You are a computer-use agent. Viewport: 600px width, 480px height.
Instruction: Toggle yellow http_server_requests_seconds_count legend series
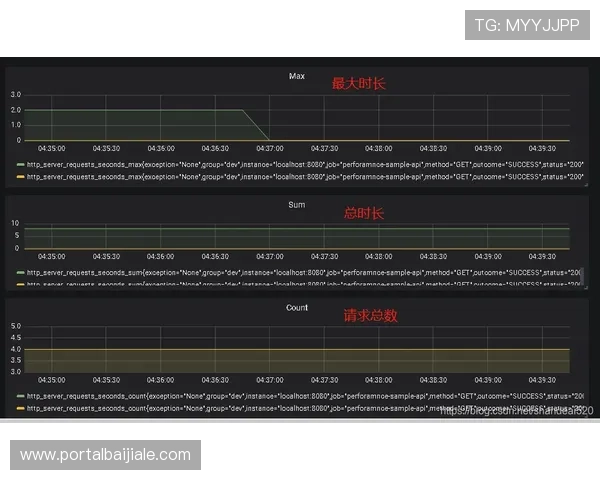[305, 408]
